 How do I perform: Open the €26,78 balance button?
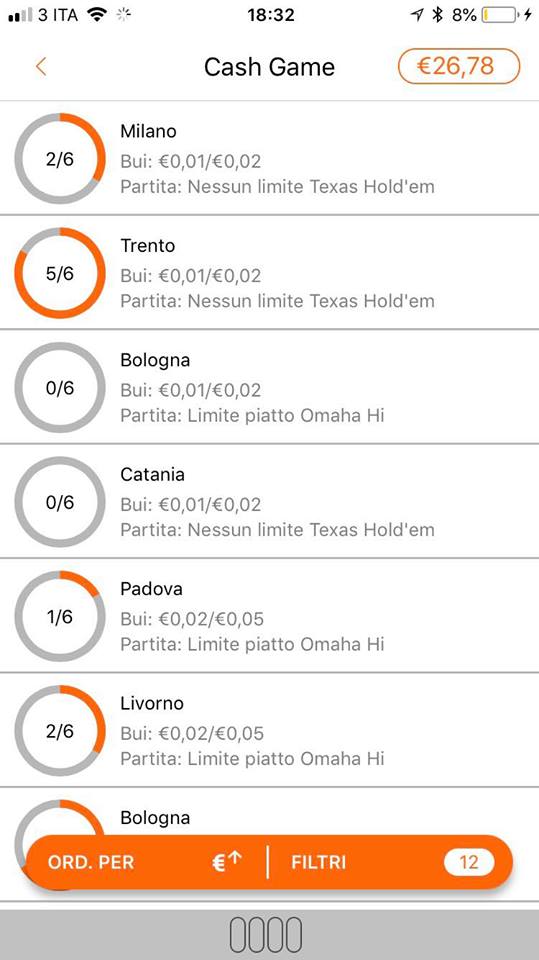click(x=459, y=66)
